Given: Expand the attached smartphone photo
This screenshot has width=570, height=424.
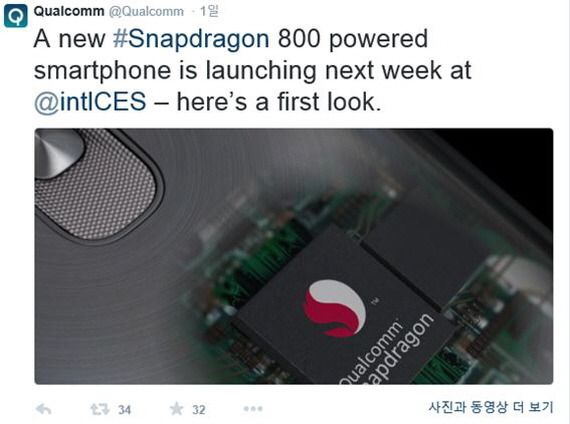Looking at the screenshot, I should coord(294,256).
